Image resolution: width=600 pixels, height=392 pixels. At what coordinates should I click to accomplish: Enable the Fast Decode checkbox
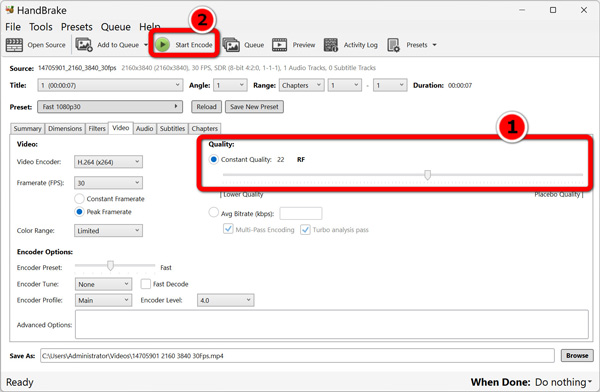[x=145, y=284]
